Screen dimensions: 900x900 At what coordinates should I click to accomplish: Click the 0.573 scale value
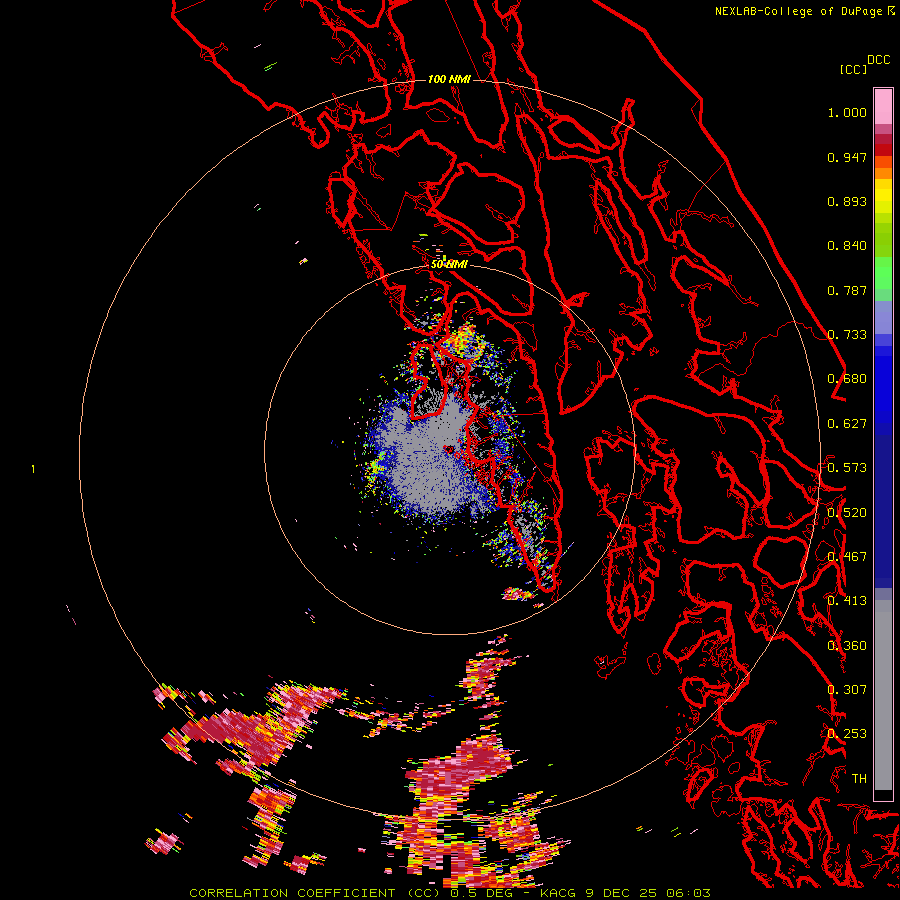[847, 468]
